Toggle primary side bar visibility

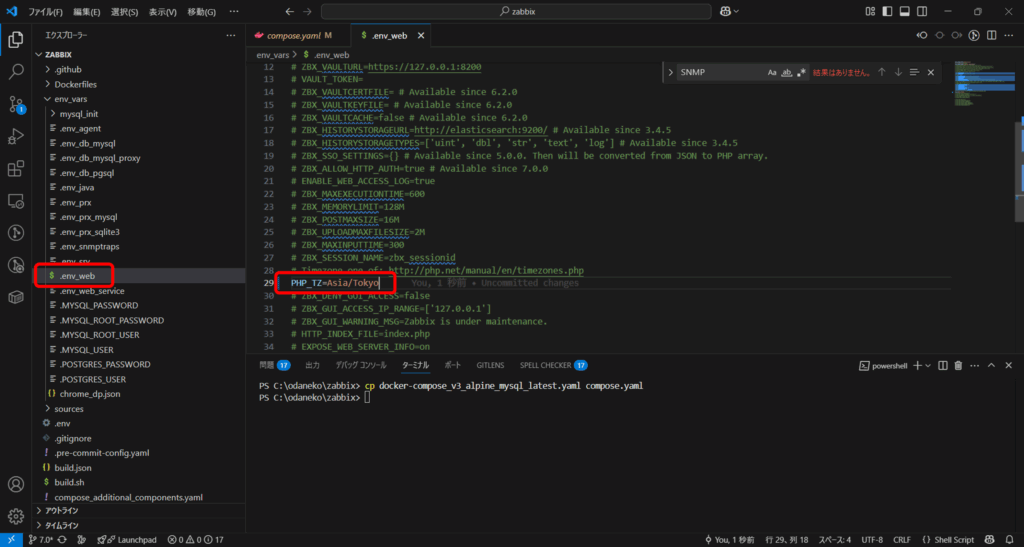(x=887, y=12)
